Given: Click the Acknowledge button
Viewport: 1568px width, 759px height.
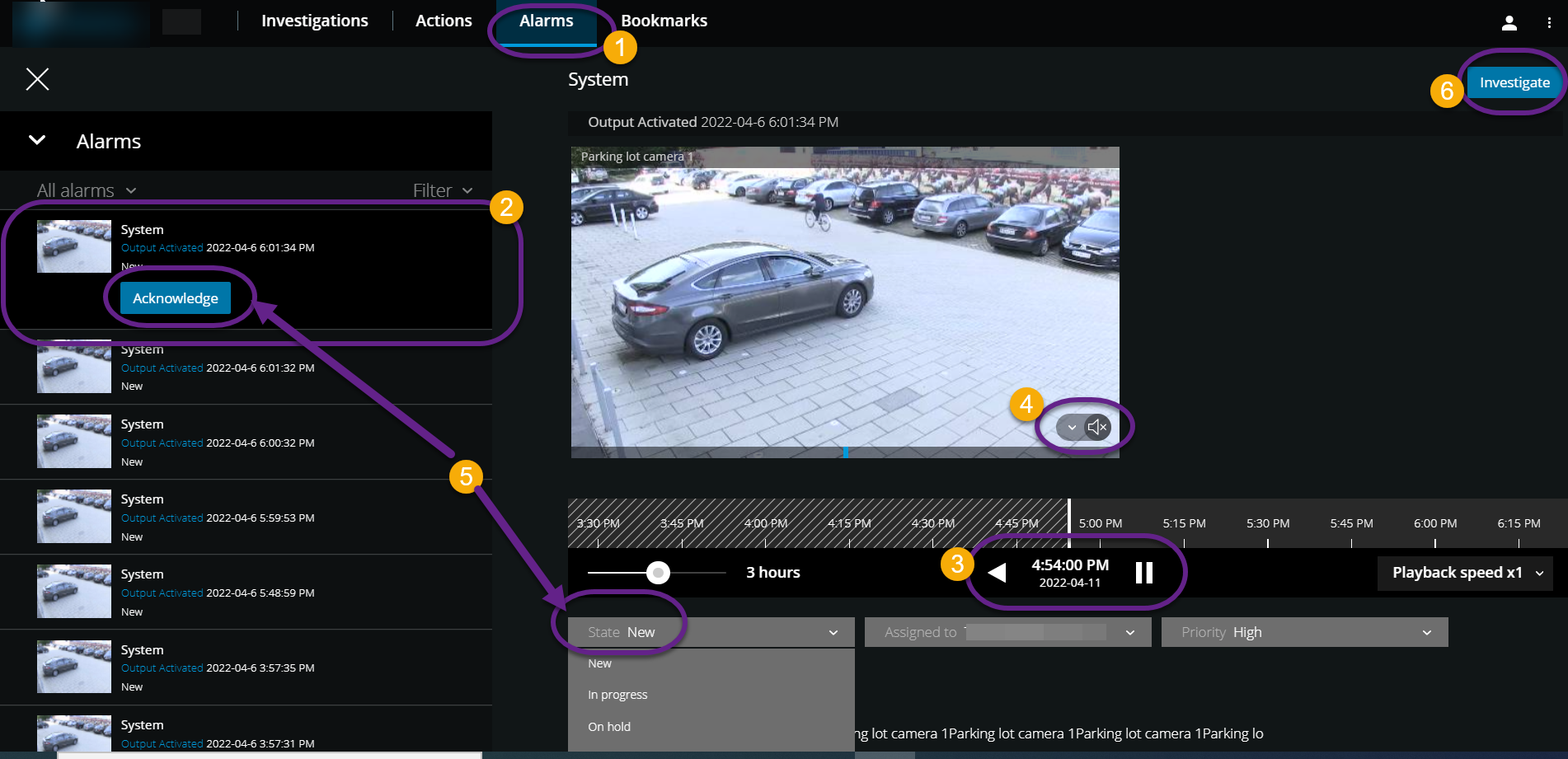Looking at the screenshot, I should pos(176,298).
